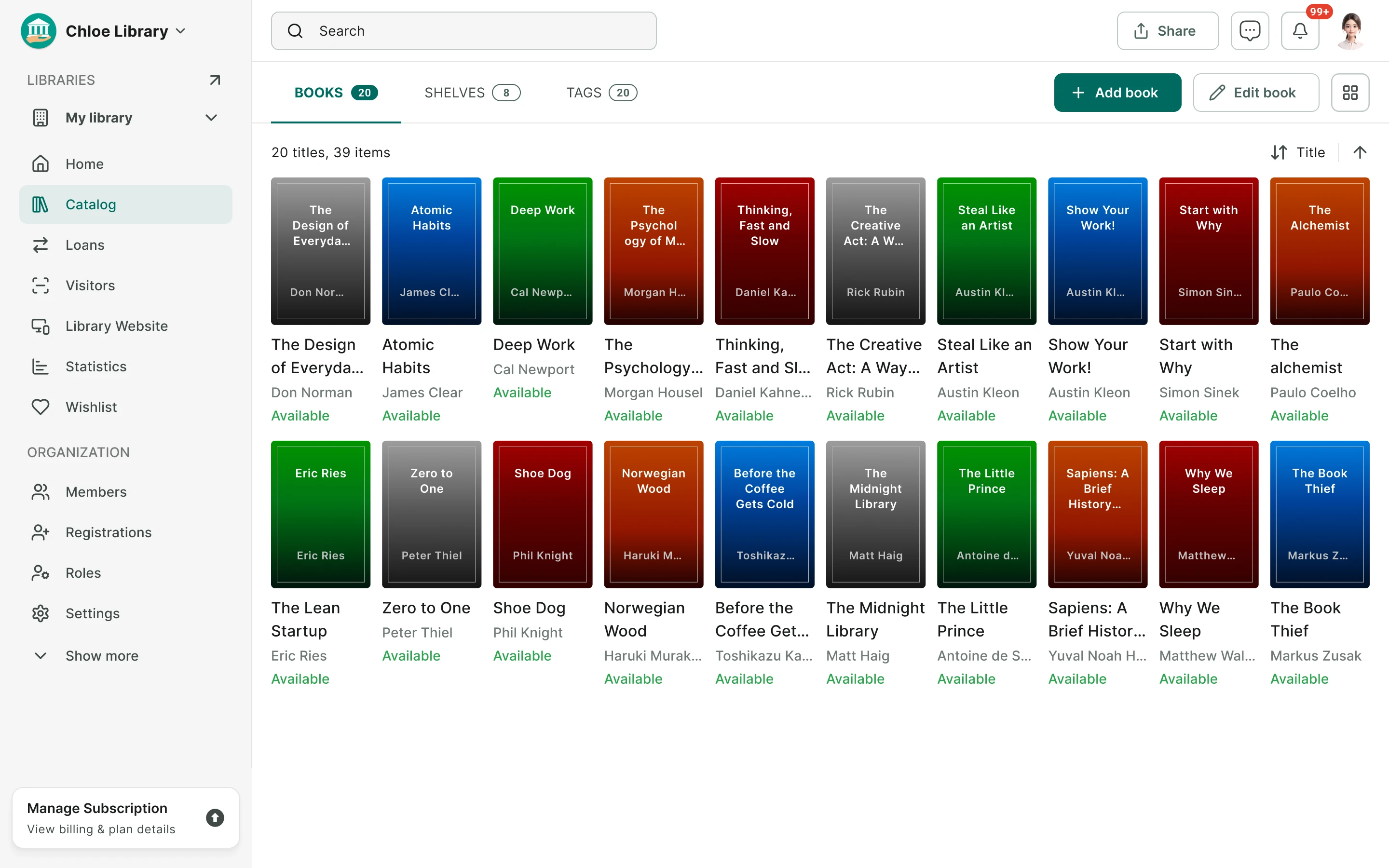Screen dimensions: 1389x868
Task: Open Registrations page
Action: pyautogui.click(x=126, y=532)
